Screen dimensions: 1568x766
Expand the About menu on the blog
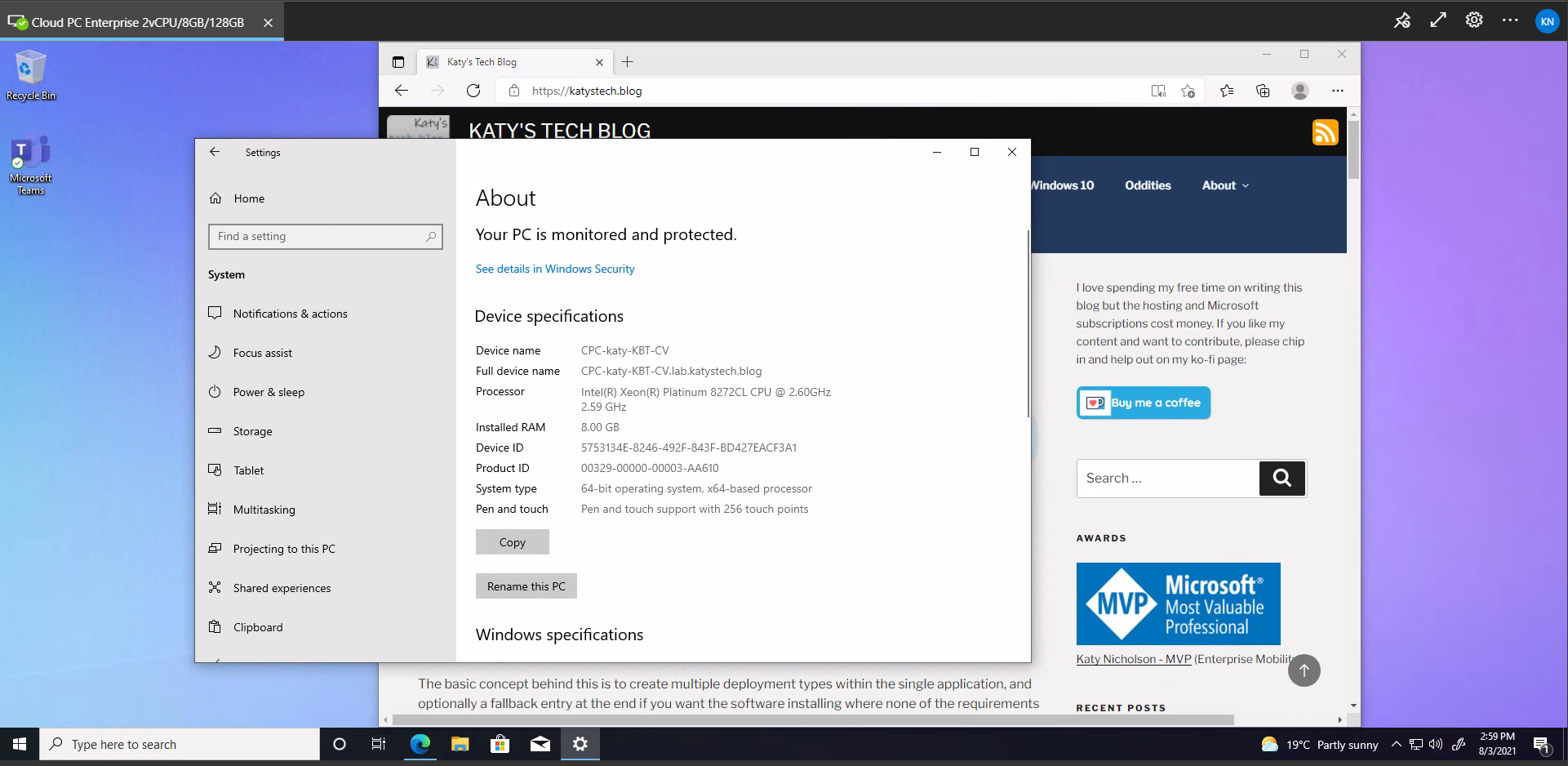pos(1224,185)
